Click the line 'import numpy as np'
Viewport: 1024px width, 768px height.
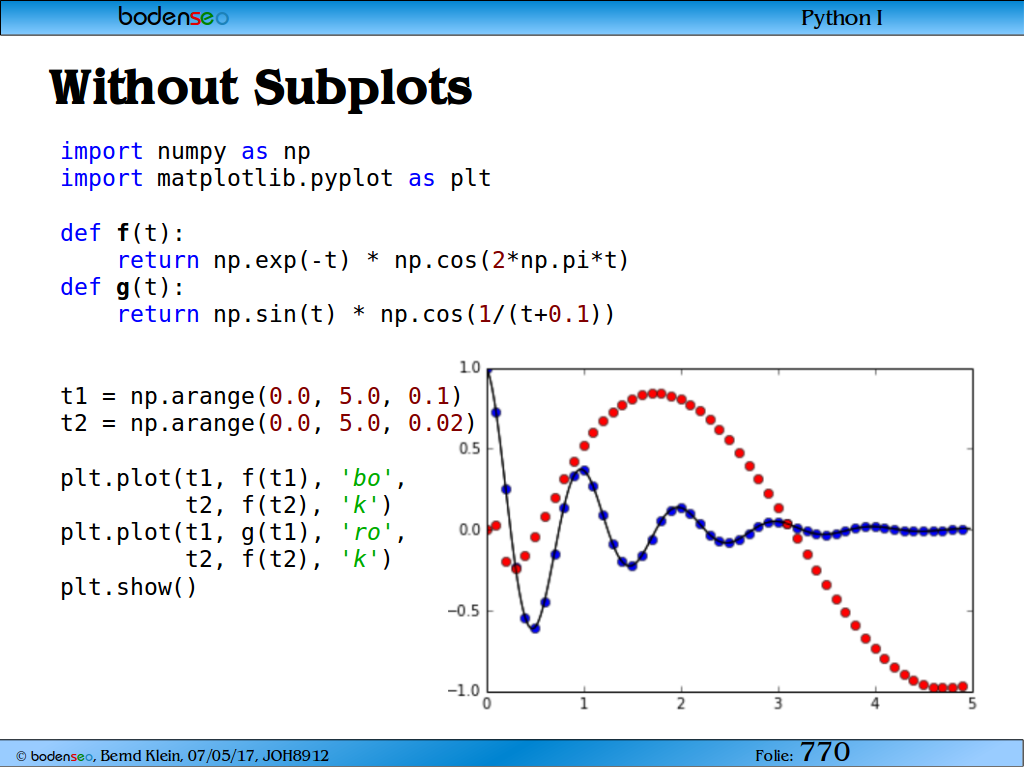point(185,152)
